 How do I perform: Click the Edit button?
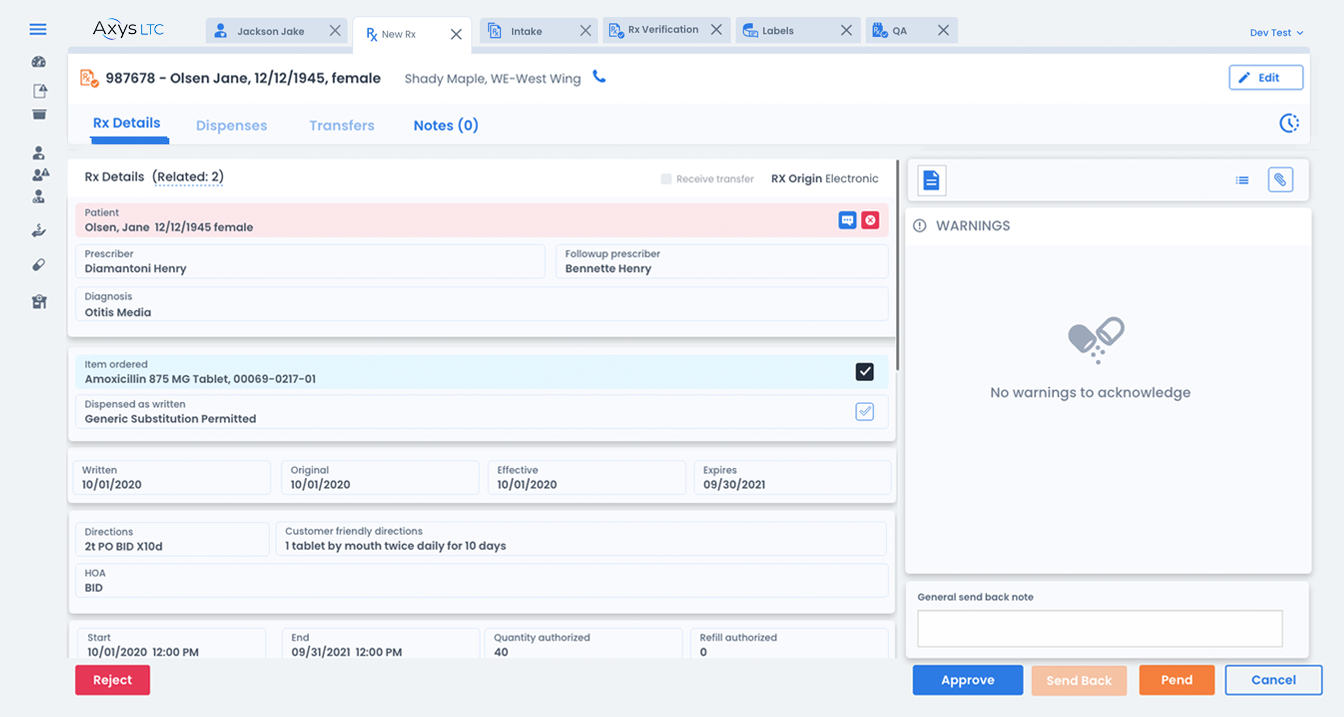click(x=1266, y=78)
